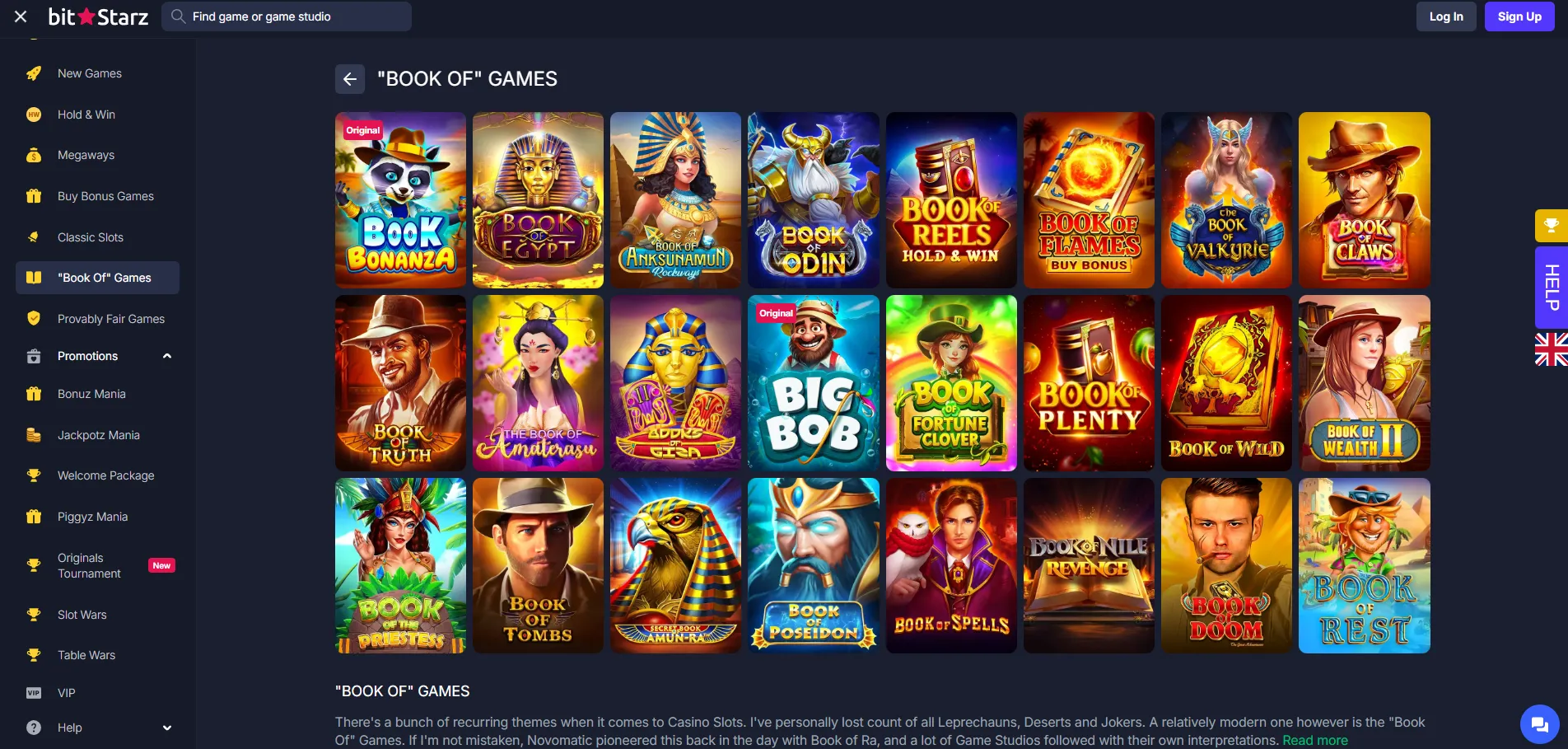
Task: Expand the Help section chevron
Action: point(167,728)
